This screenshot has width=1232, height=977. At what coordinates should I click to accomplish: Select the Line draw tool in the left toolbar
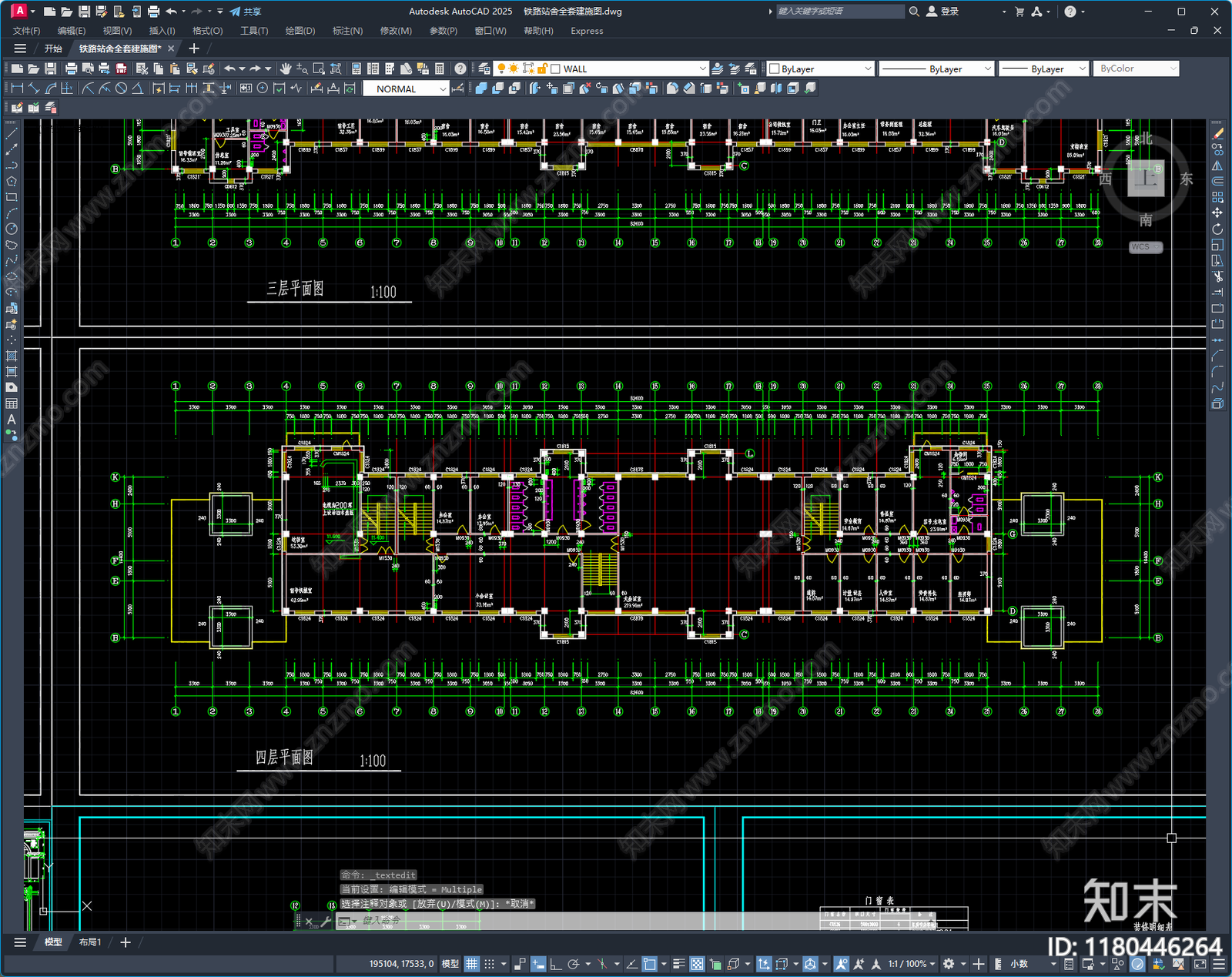tap(12, 134)
